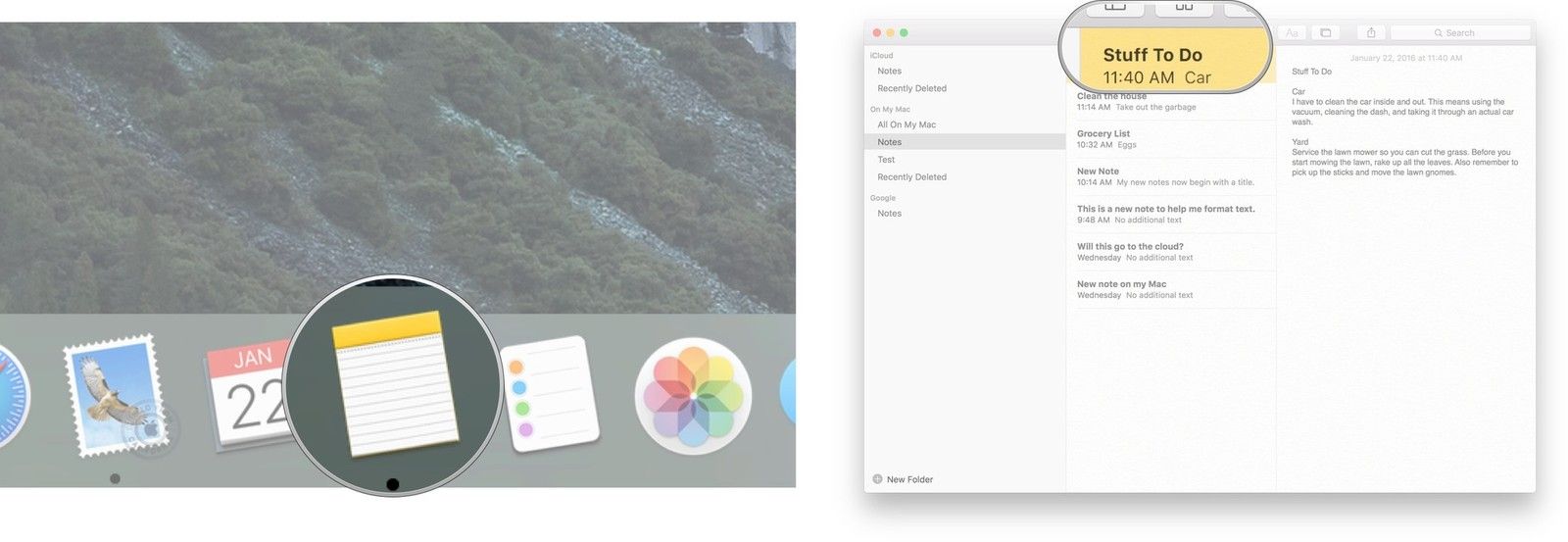Click the Search field in Notes

1460,33
